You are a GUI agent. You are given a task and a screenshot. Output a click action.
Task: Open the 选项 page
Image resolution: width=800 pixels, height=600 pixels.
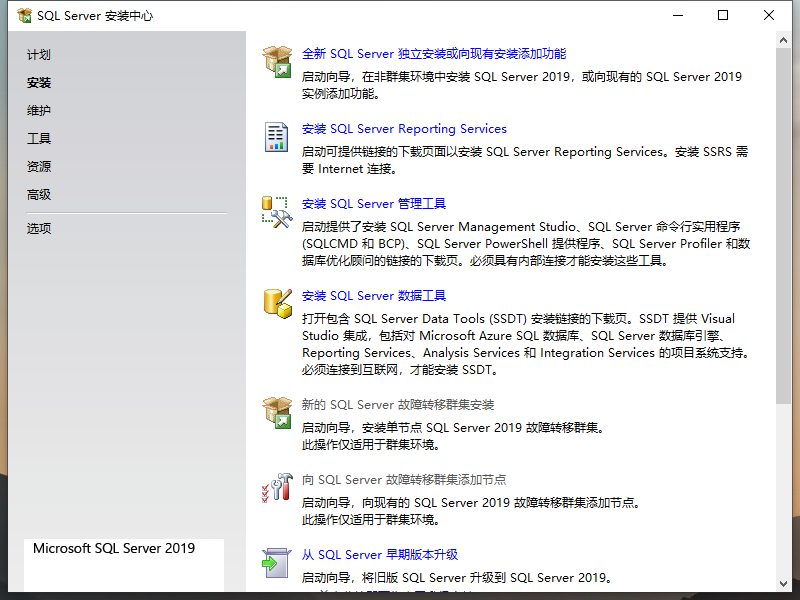click(39, 228)
